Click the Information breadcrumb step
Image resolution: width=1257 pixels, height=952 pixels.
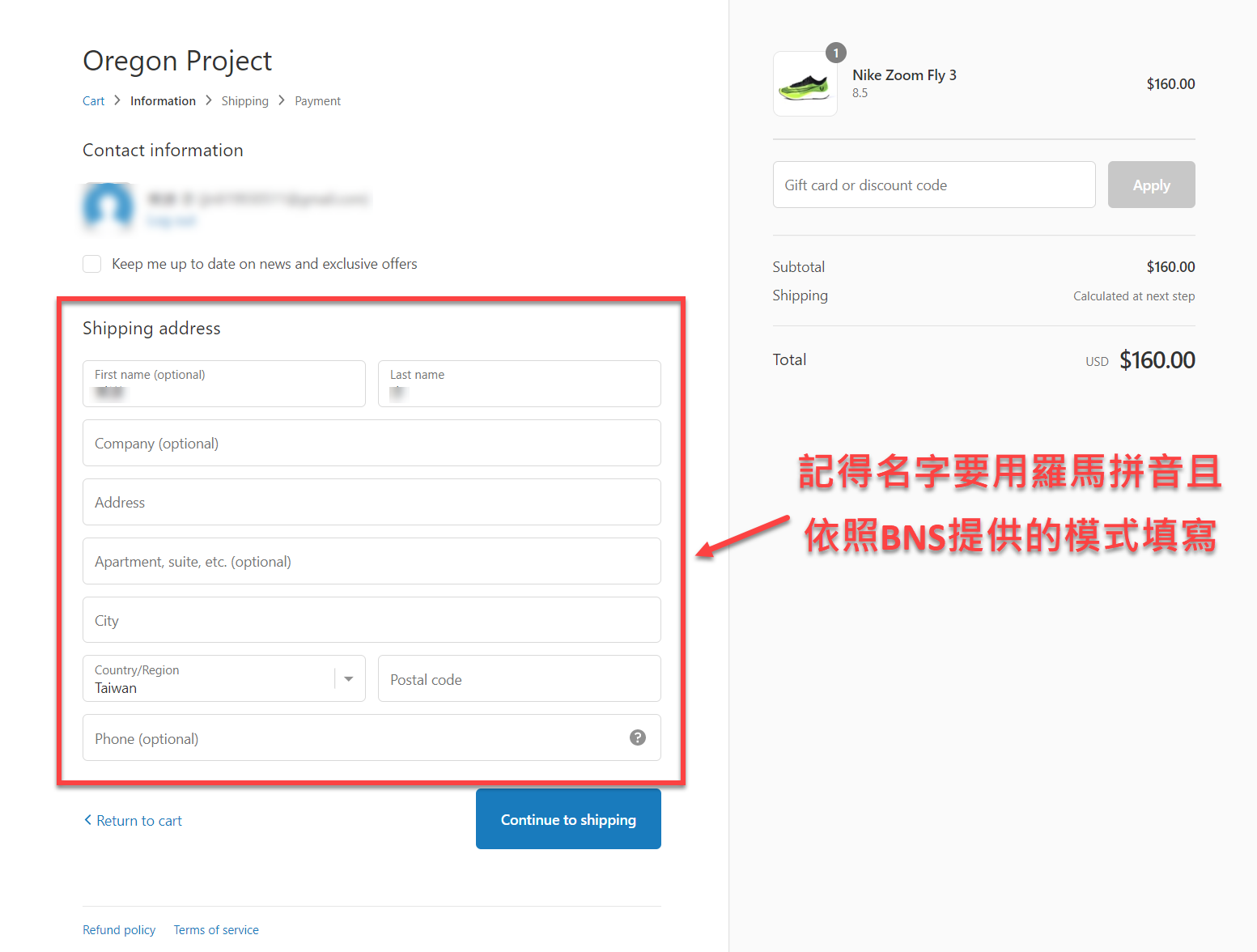click(163, 101)
